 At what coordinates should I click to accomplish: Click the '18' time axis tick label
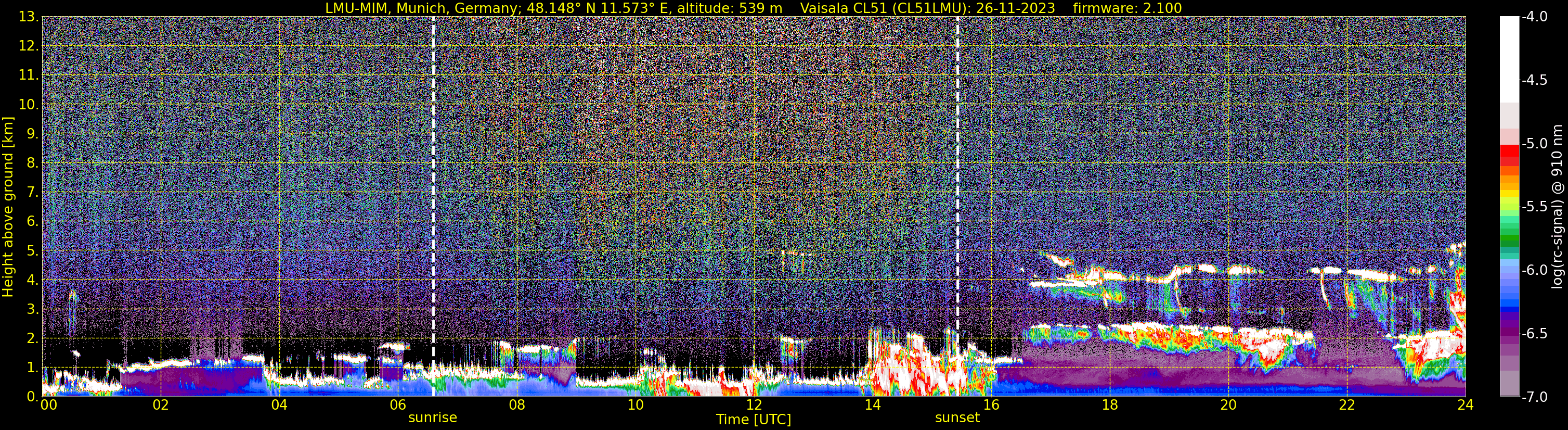(1110, 406)
